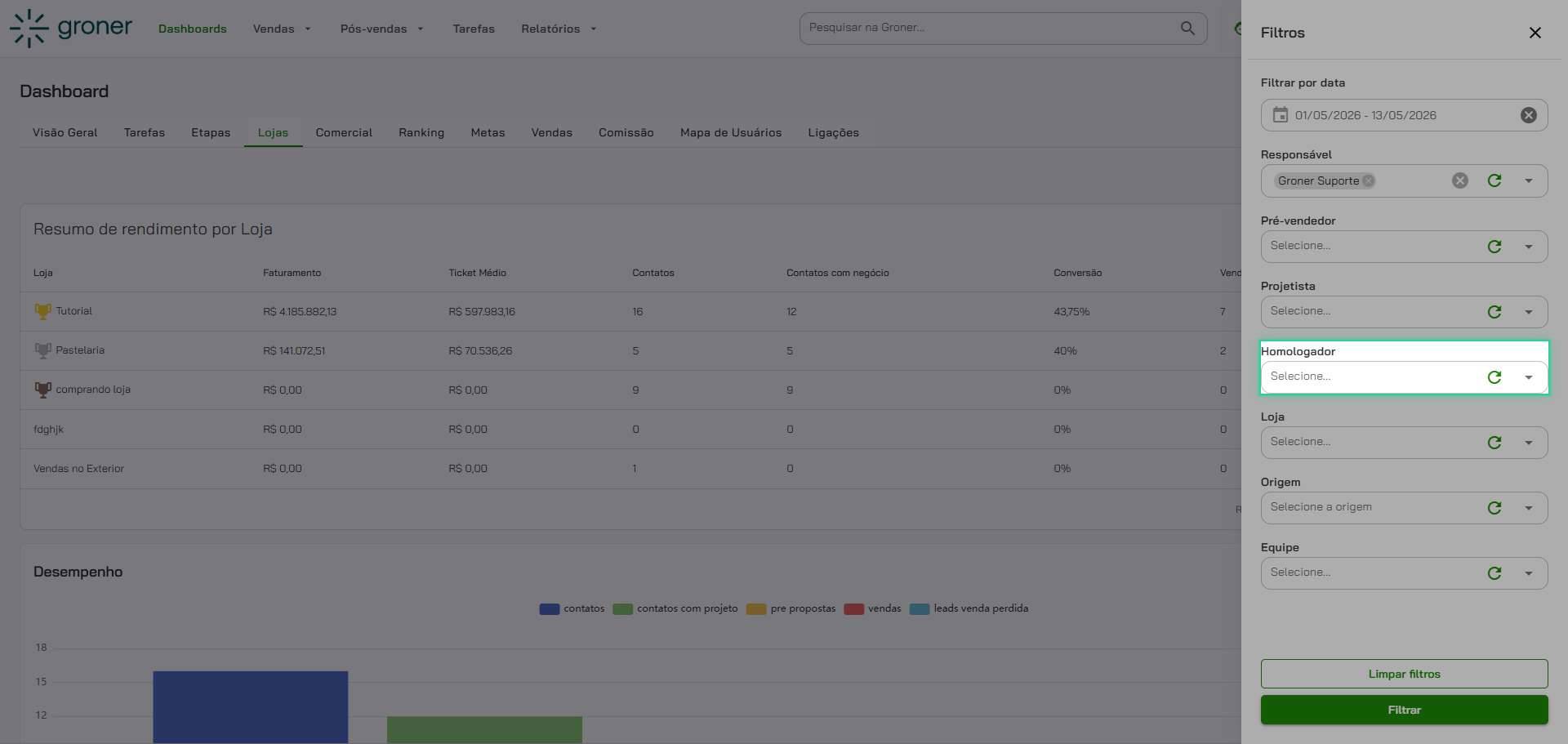Select the Vendas no Exterior row
Viewport: 1568px width, 744px height.
point(630,469)
